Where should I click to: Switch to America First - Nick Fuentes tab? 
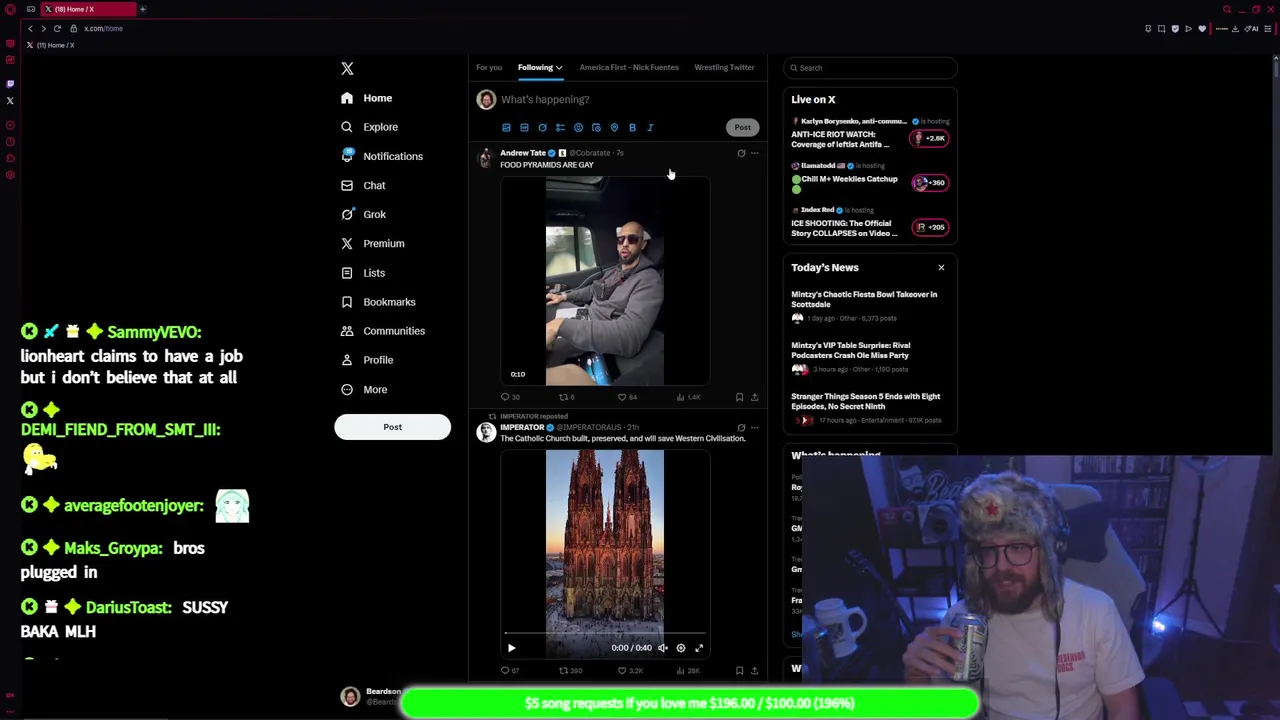(629, 67)
